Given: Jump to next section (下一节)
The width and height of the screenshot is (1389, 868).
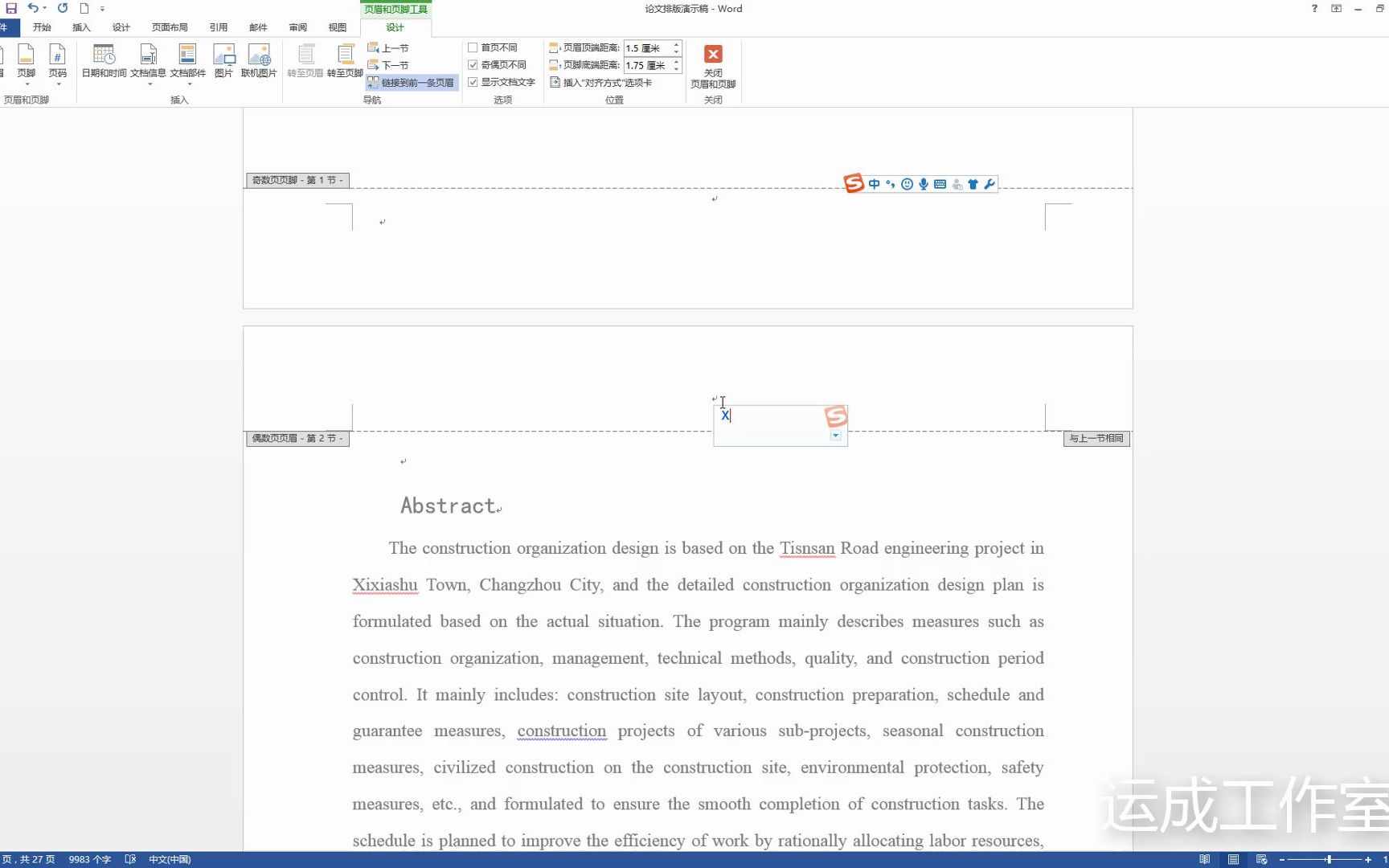Looking at the screenshot, I should [x=388, y=65].
